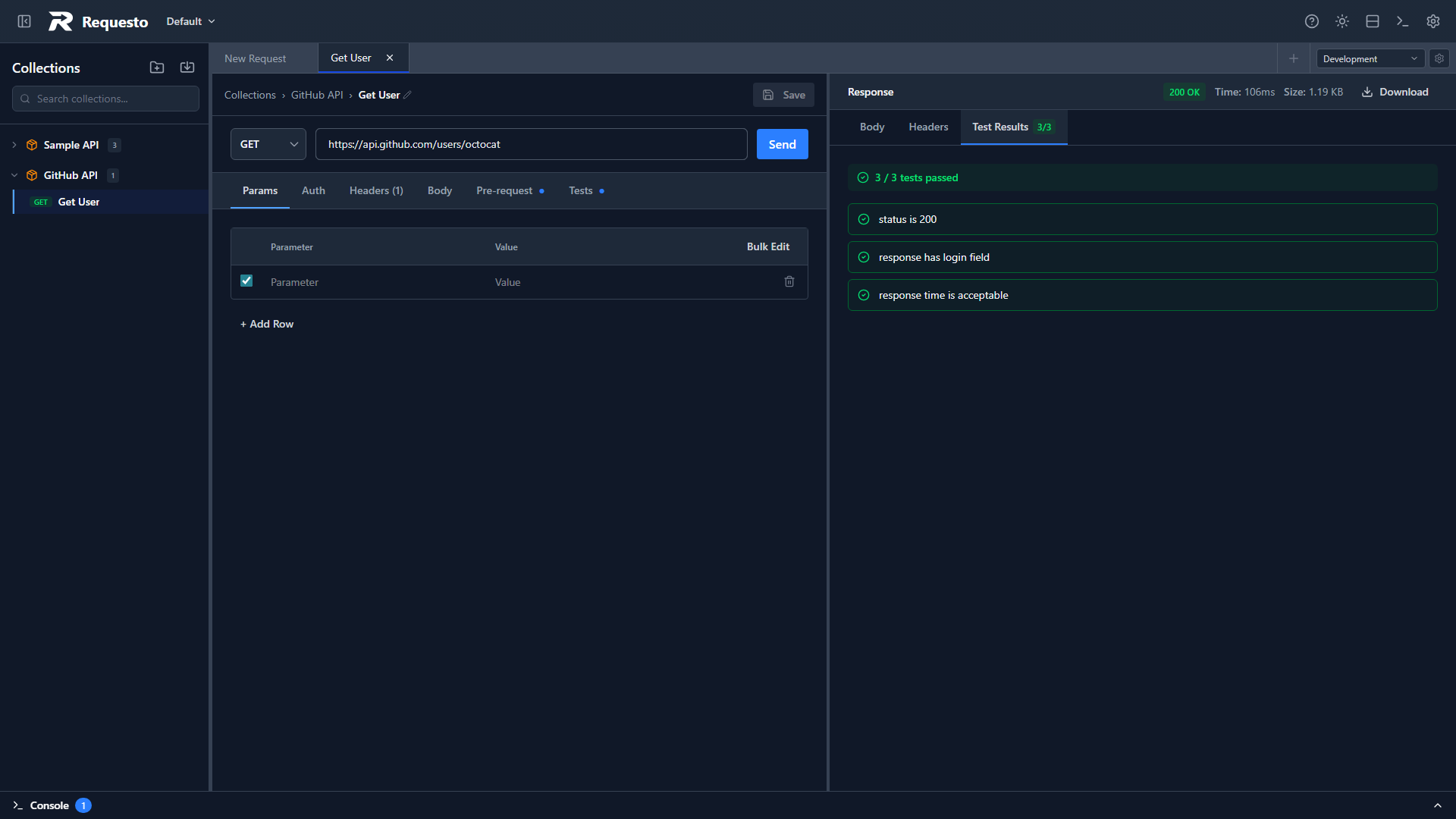Collapse the sidebar panel icon

click(x=24, y=21)
